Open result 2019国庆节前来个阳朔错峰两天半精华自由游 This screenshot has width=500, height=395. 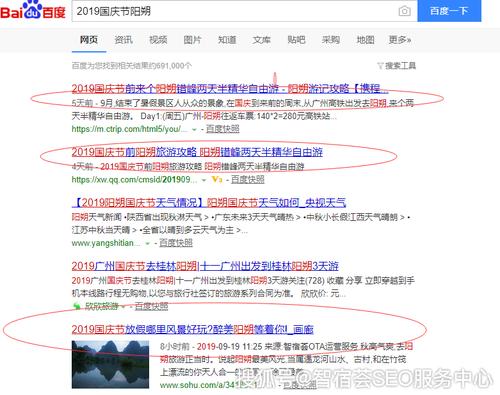230,88
